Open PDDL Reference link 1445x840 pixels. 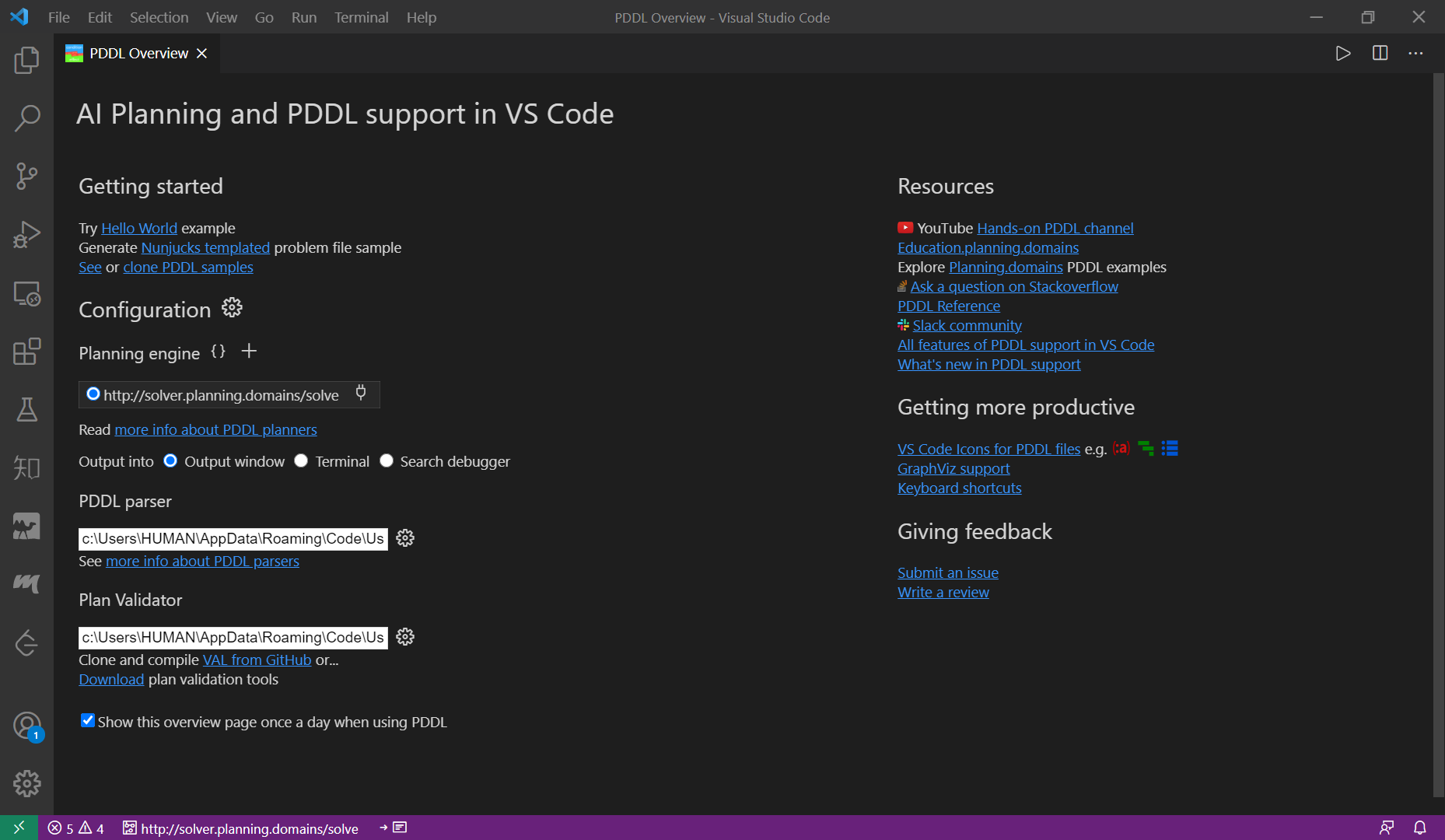(x=949, y=306)
